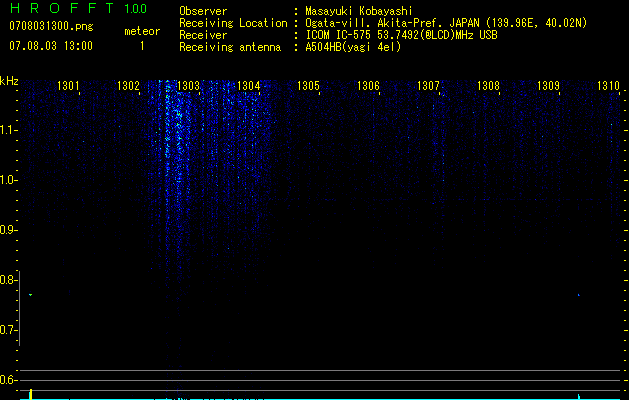Image resolution: width=629 pixels, height=400 pixels.
Task: Click the 1.0 kHz frequency label
Action: [7, 180]
